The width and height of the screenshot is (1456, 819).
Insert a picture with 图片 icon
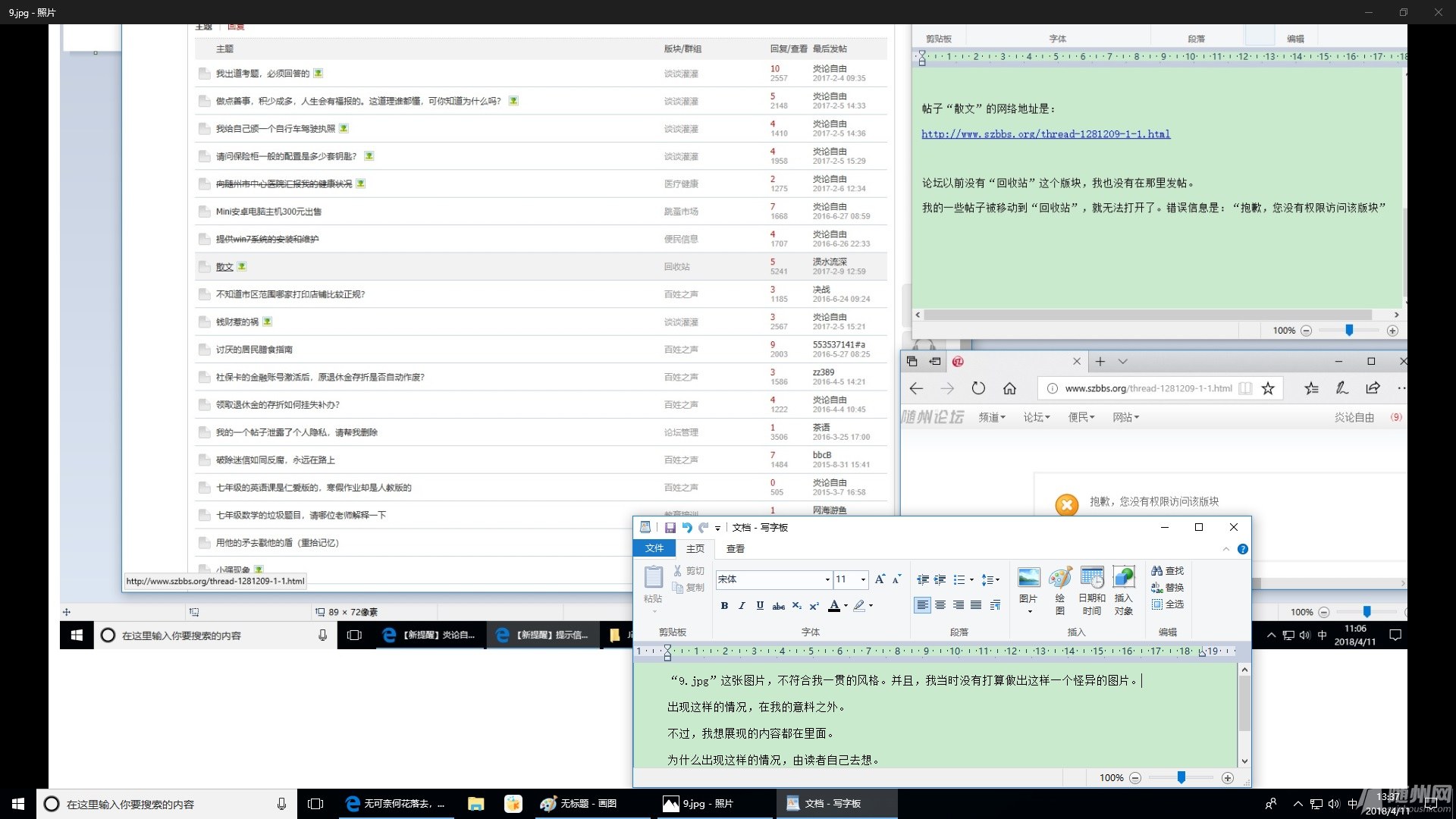click(x=1029, y=578)
